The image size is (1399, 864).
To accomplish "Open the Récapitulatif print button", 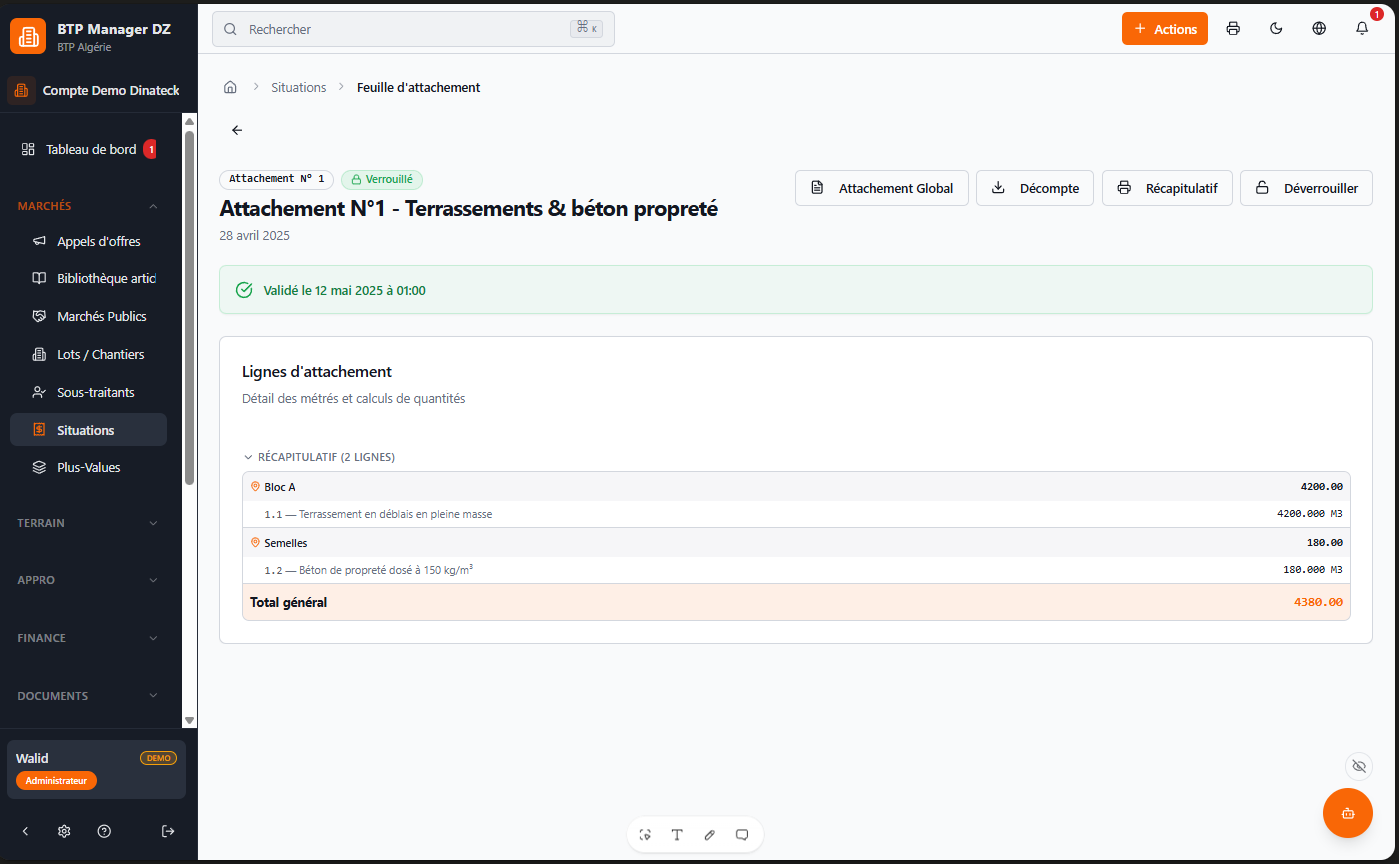I will click(1167, 188).
